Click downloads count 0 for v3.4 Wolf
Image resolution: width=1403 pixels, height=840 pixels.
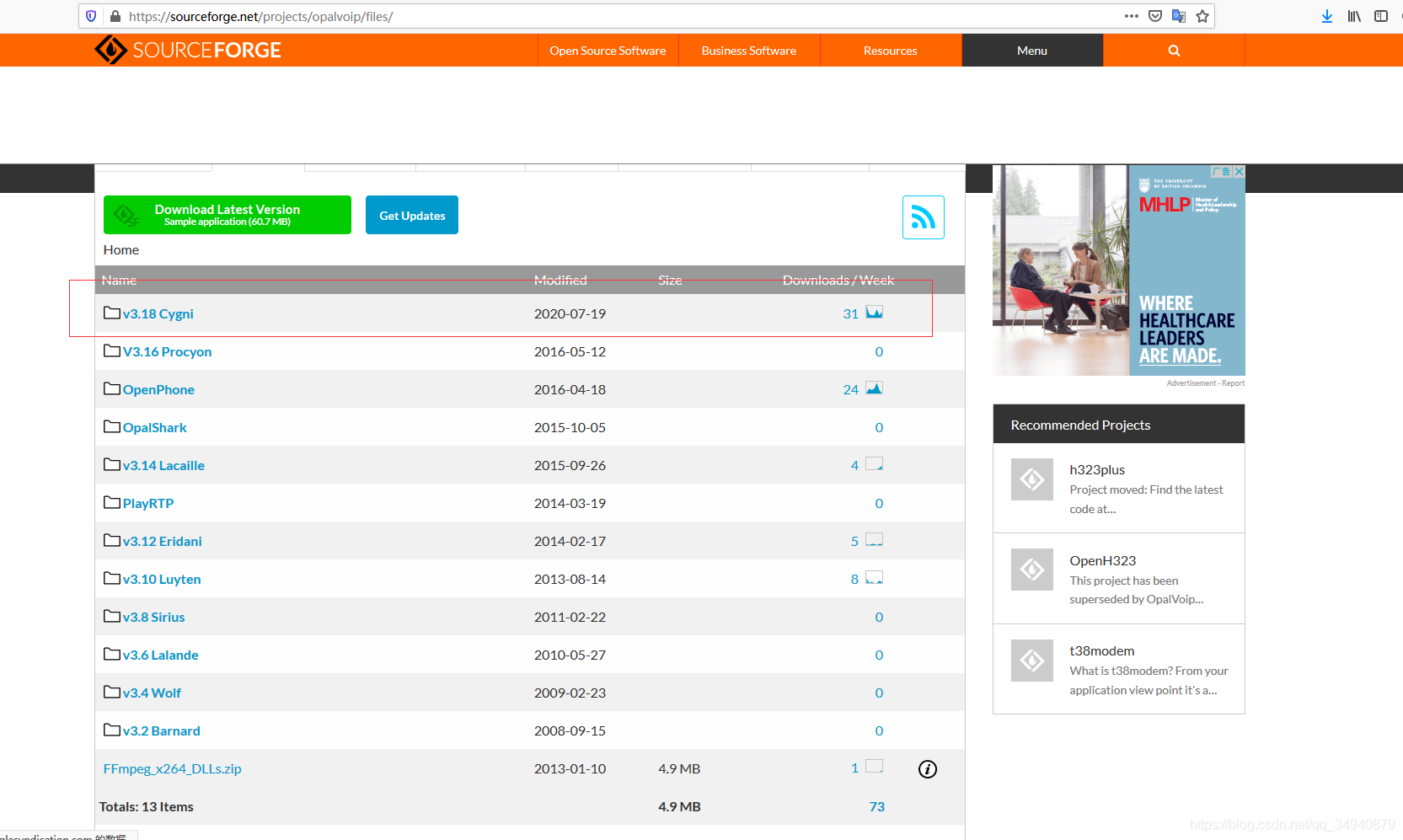(879, 693)
